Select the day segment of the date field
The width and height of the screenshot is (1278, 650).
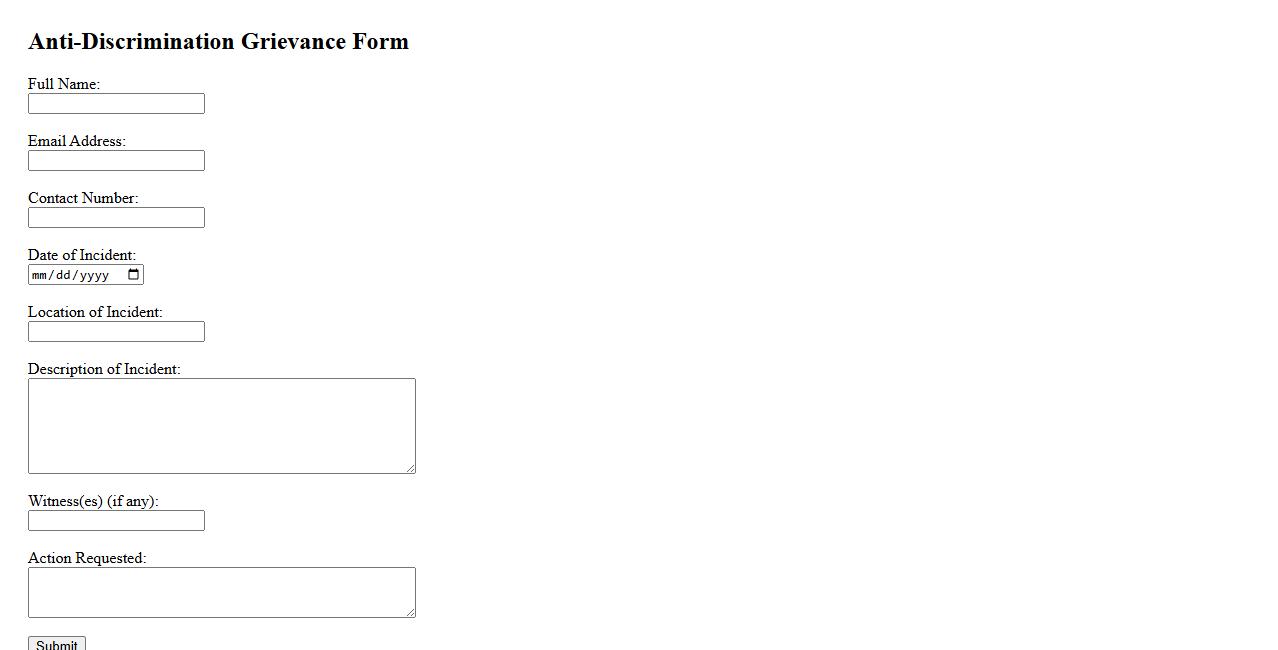pyautogui.click(x=64, y=275)
